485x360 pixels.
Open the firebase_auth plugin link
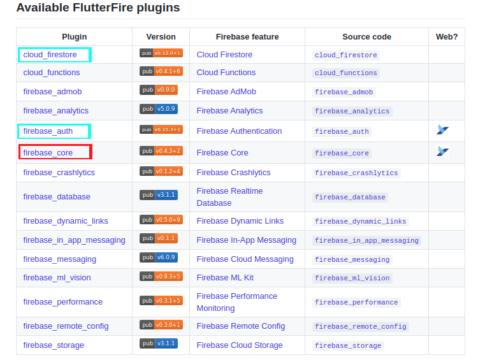48,131
